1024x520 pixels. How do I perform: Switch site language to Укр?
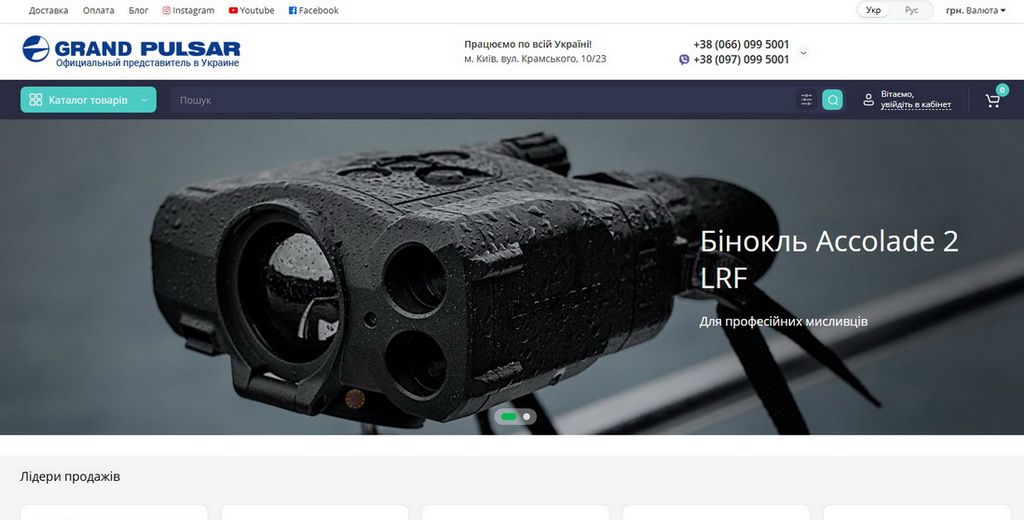click(x=874, y=10)
